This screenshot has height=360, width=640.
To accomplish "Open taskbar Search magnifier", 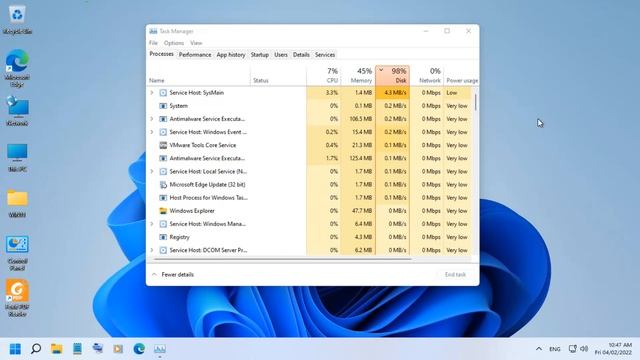I will pyautogui.click(x=36, y=349).
